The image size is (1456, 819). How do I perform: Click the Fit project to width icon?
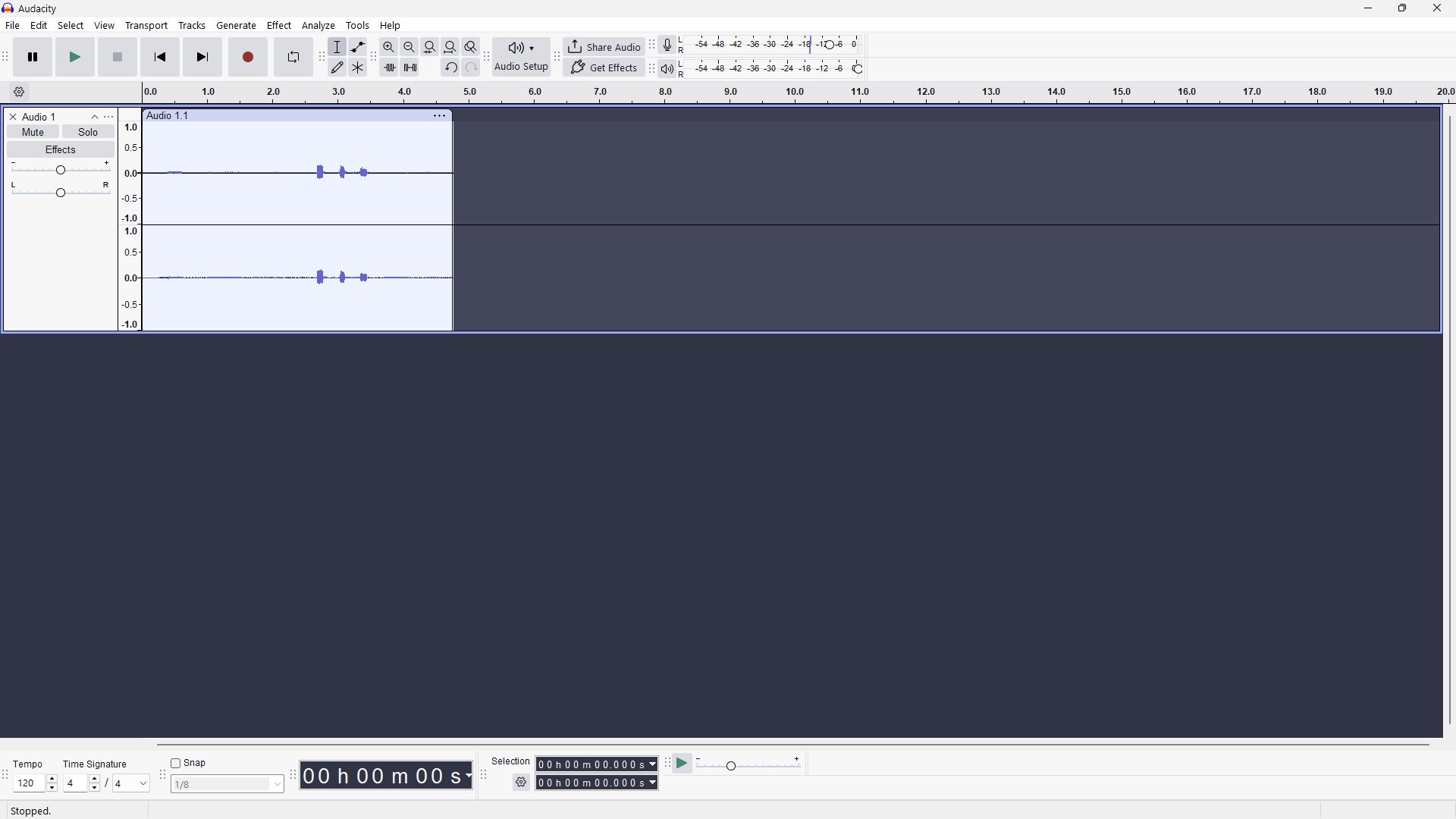450,47
